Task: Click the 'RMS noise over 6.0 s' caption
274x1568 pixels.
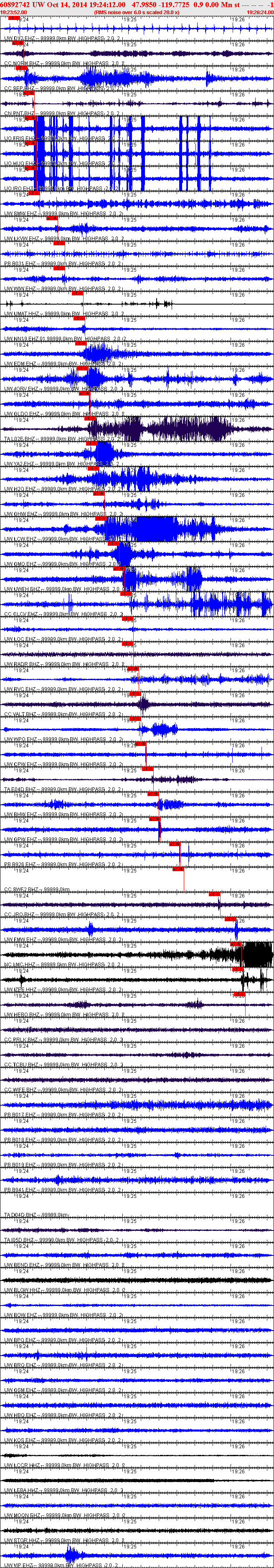Action: [x=137, y=12]
